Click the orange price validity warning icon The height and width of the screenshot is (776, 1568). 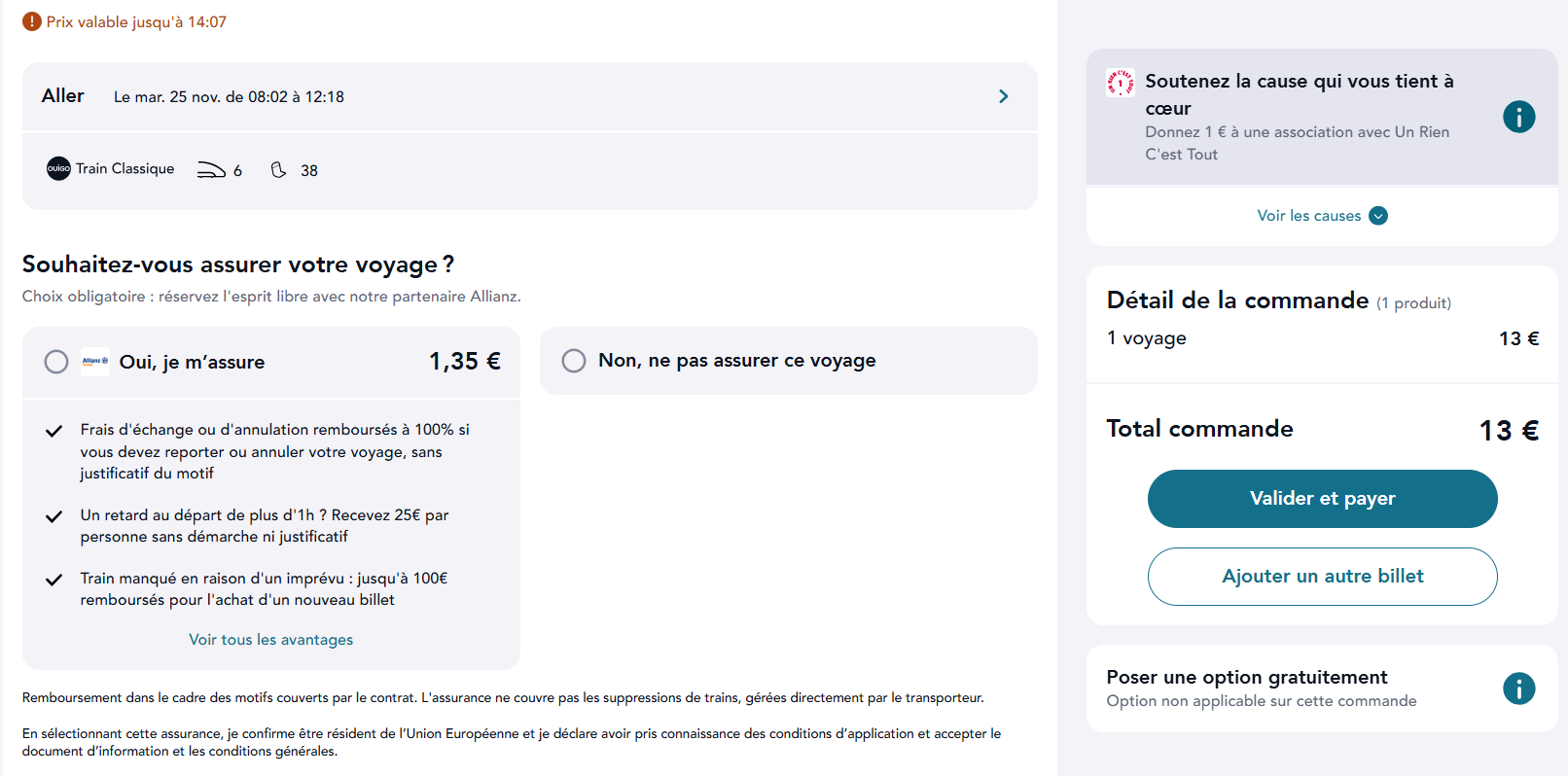[x=32, y=21]
